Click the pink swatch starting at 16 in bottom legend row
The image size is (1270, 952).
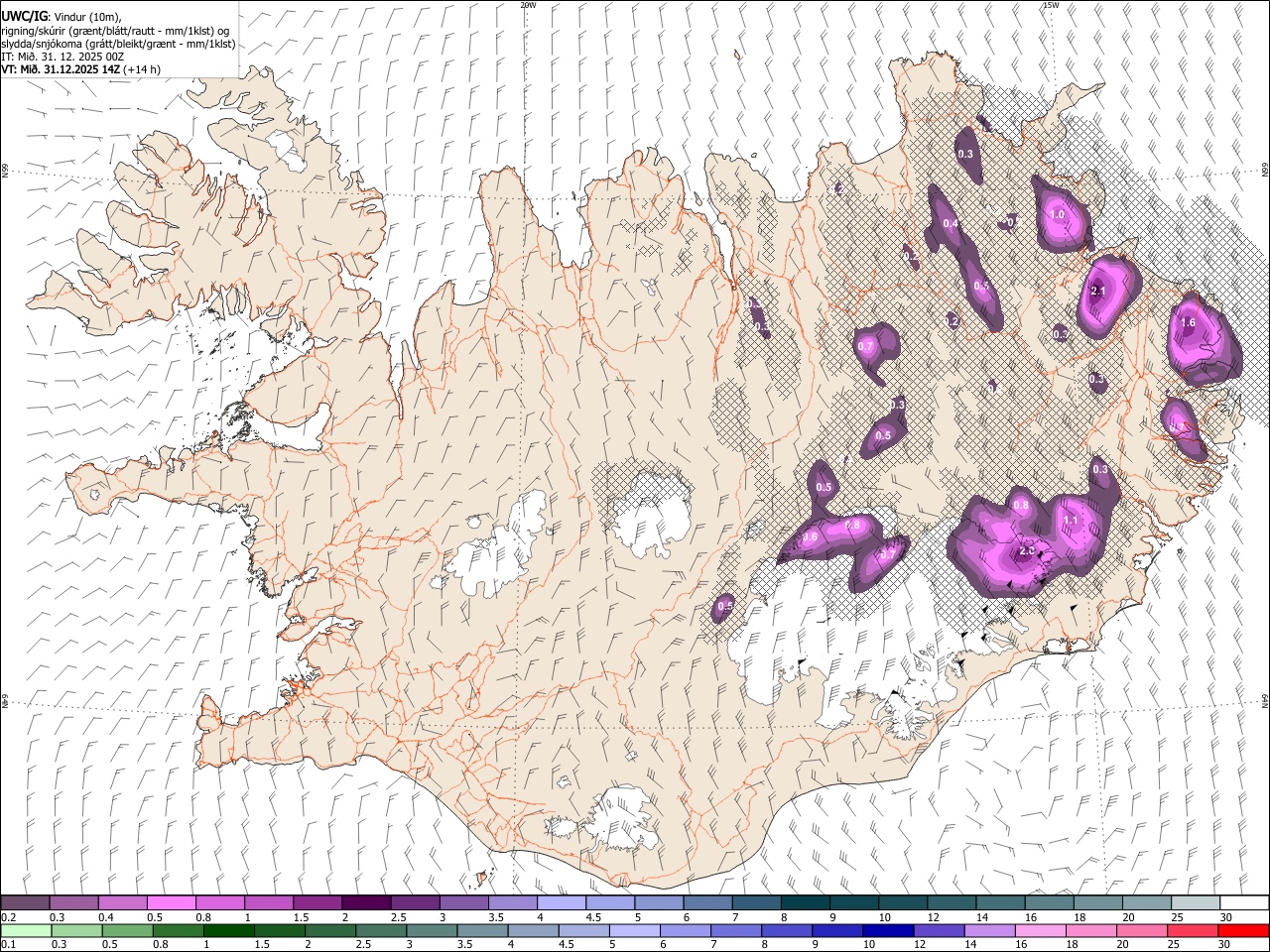point(1040,931)
